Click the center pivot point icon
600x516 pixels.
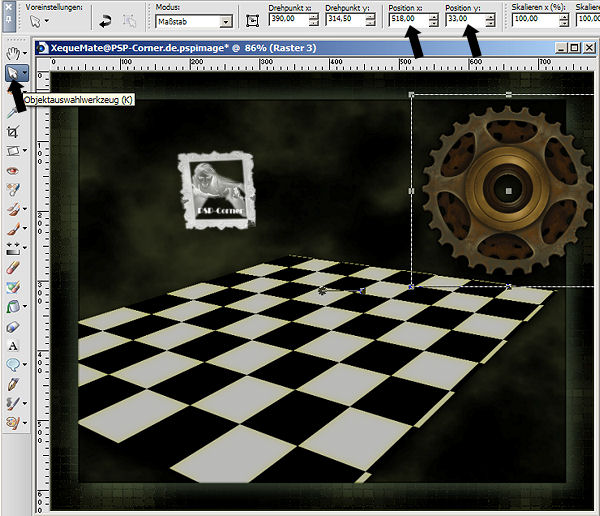[251, 20]
